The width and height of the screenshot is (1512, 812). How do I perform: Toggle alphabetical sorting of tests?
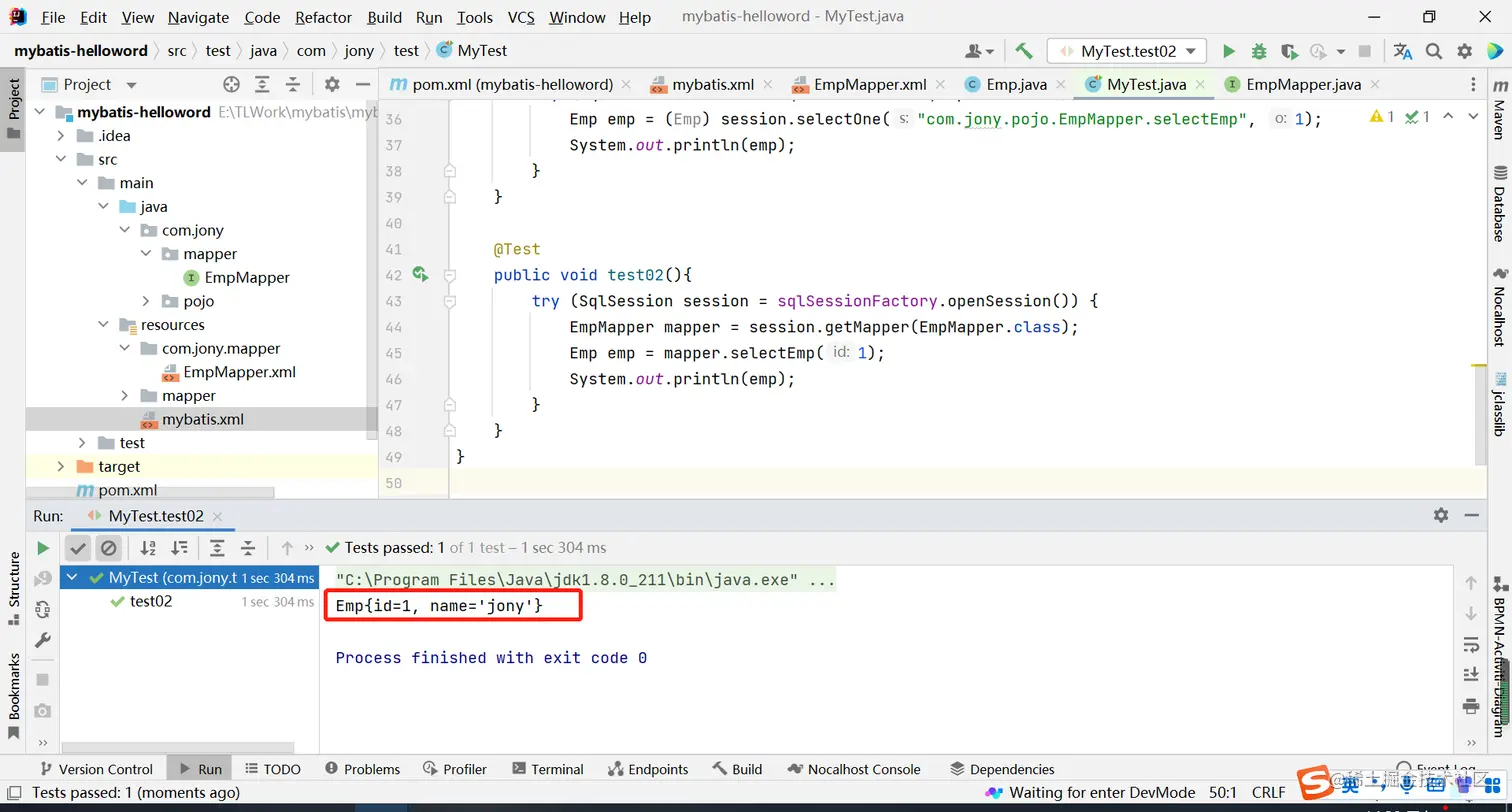coord(148,548)
